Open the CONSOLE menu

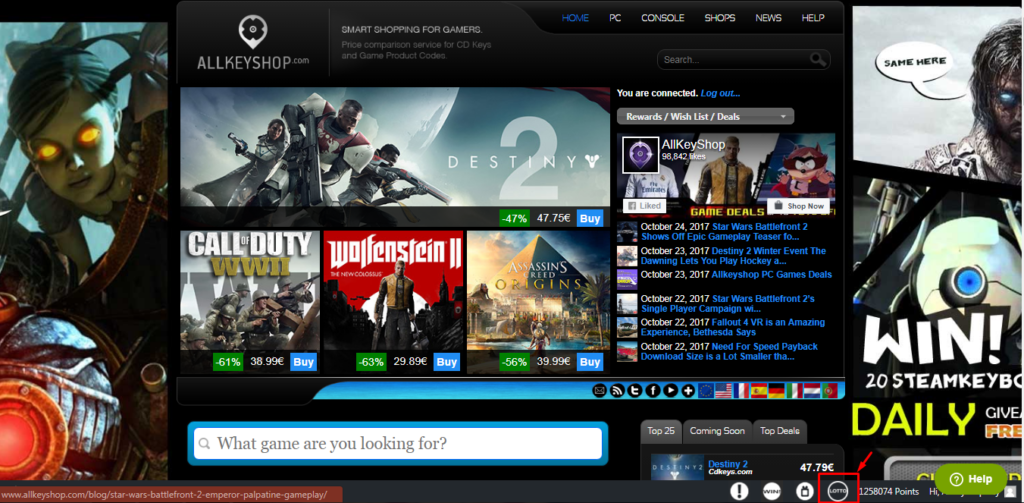[662, 18]
